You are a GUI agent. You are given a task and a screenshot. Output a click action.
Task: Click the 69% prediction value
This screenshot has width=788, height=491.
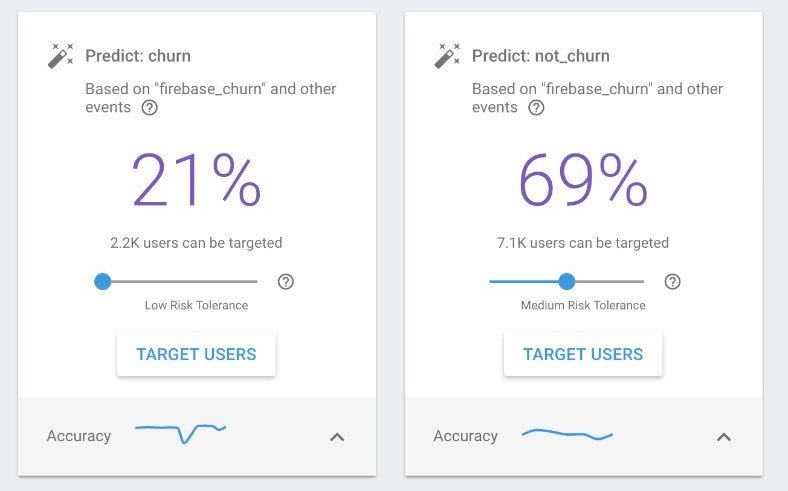[x=583, y=180]
